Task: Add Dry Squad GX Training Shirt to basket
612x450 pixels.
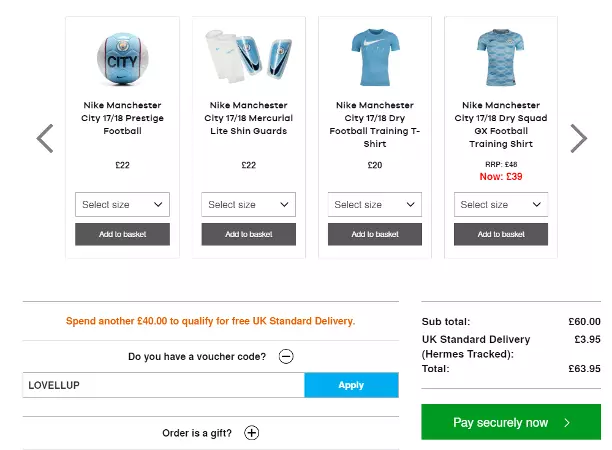Action: click(x=501, y=234)
